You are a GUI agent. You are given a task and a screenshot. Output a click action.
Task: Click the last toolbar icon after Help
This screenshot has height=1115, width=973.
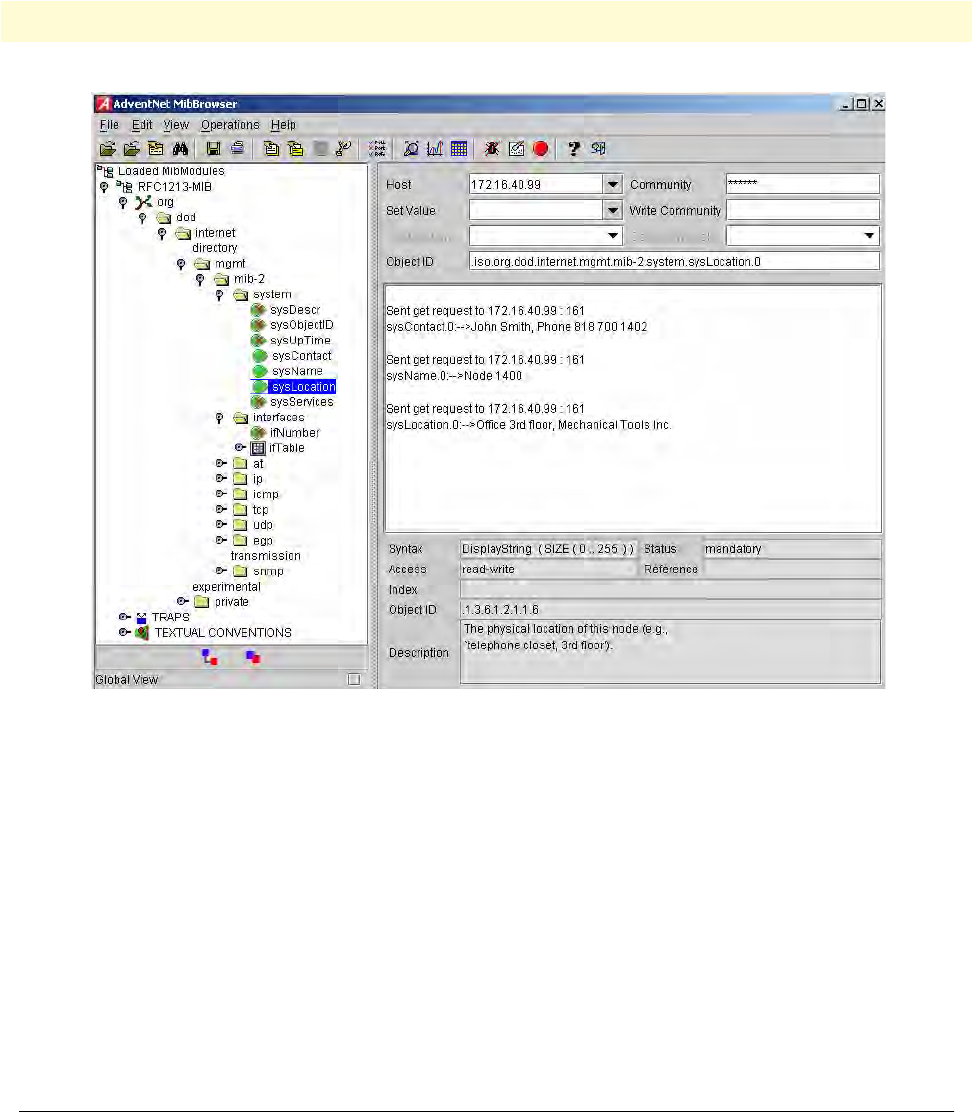point(598,149)
